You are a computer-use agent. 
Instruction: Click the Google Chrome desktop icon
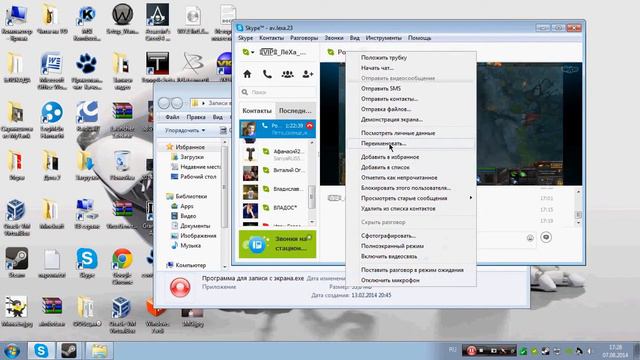[122, 259]
